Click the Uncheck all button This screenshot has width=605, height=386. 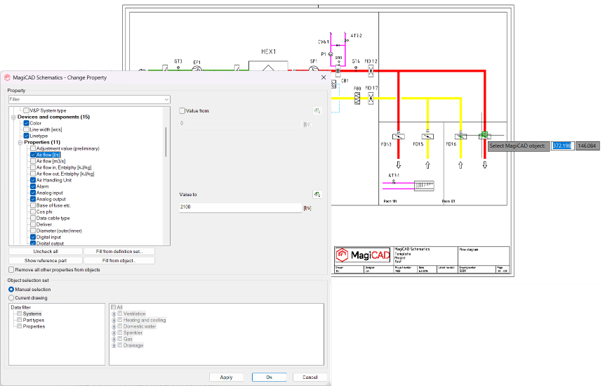pyautogui.click(x=46, y=251)
